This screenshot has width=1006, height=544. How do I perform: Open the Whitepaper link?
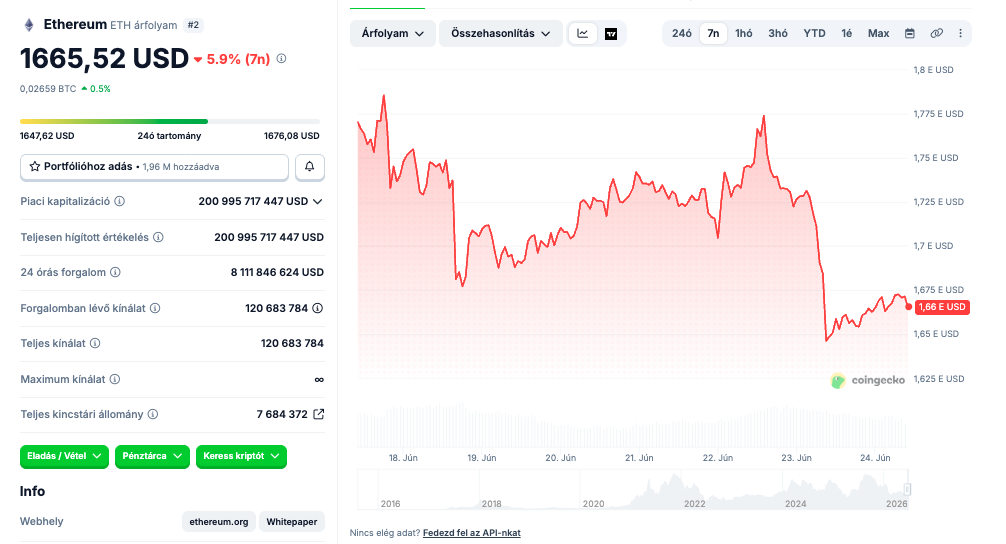(292, 522)
